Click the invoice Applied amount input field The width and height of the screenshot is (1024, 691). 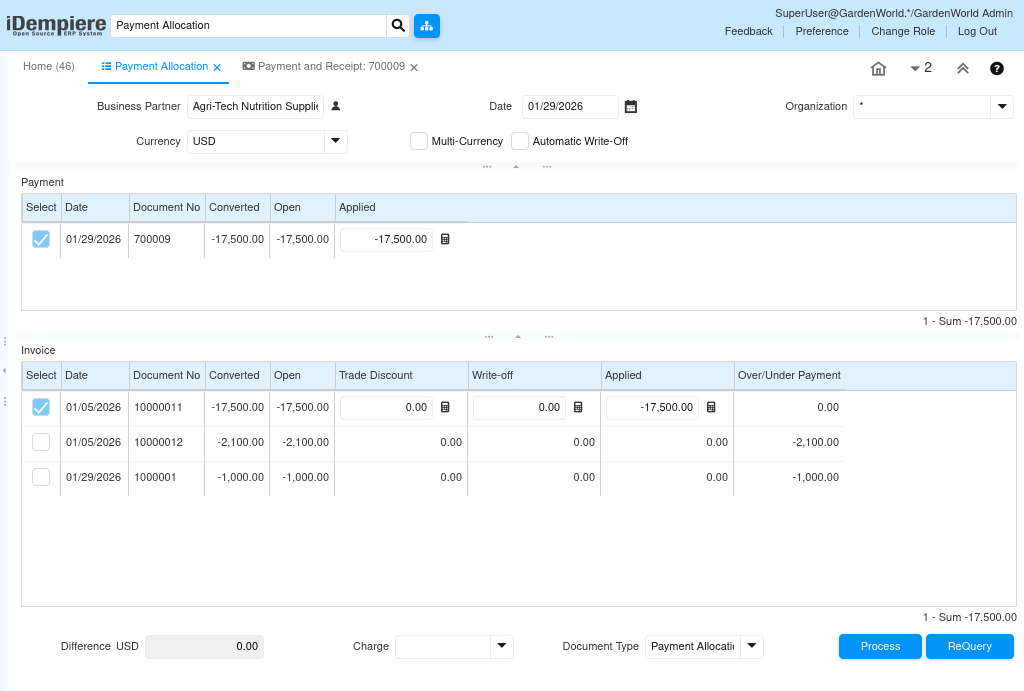click(652, 408)
